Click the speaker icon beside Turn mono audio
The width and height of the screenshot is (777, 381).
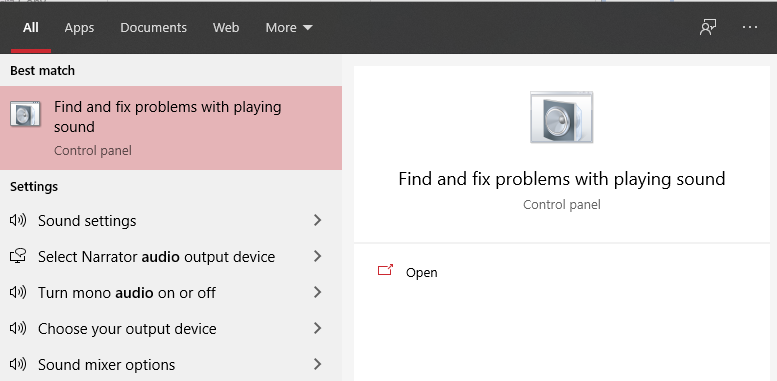coord(18,292)
